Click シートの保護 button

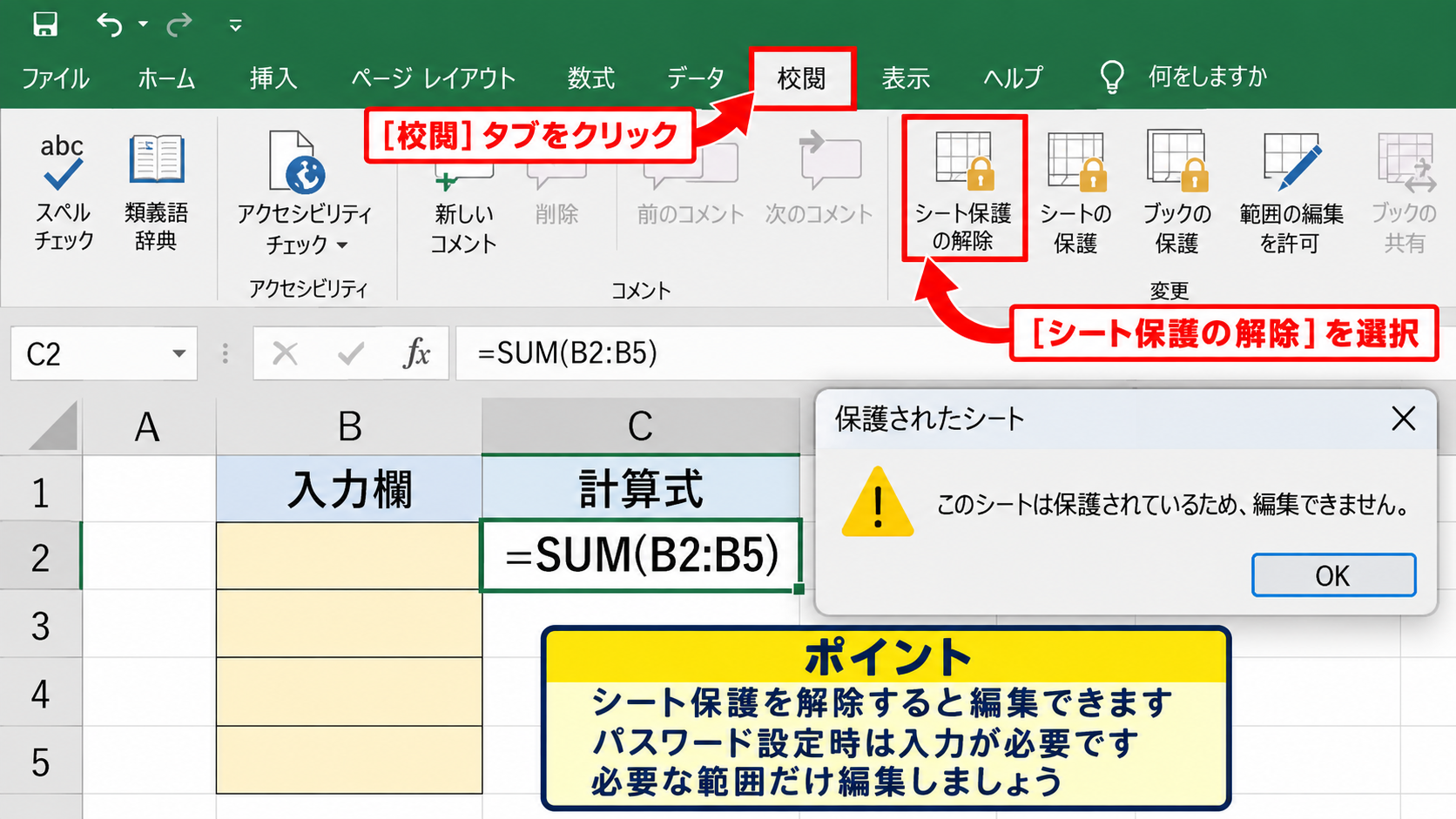click(x=1075, y=193)
